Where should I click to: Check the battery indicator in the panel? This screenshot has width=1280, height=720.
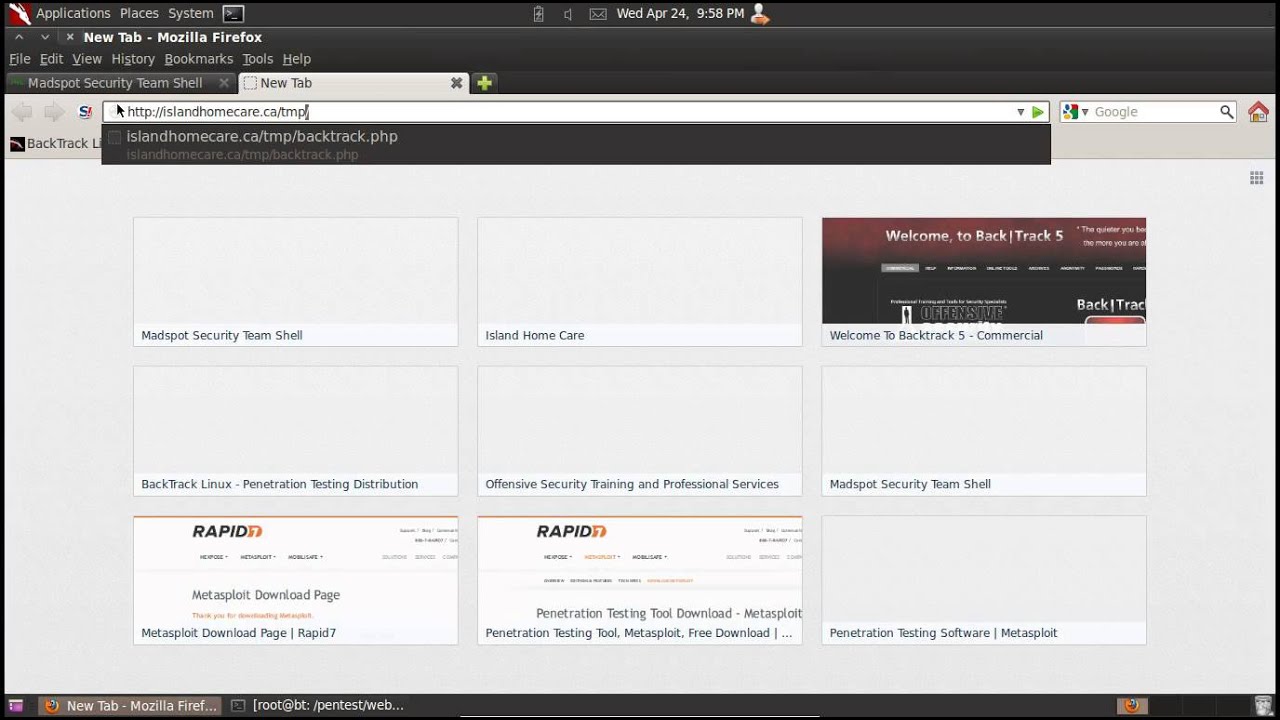coord(538,13)
